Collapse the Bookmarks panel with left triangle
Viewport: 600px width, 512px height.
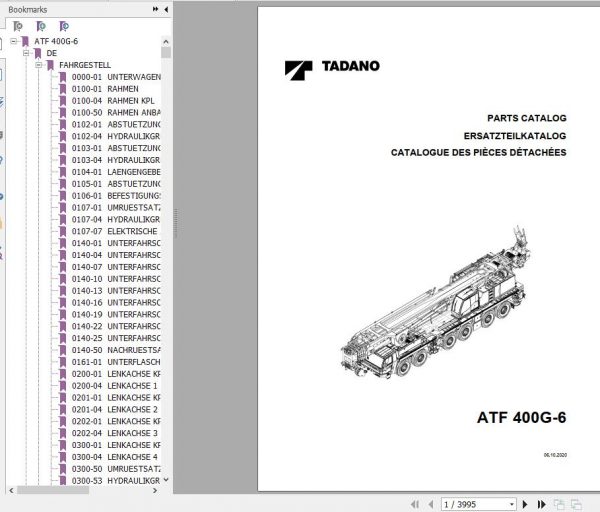166,9
